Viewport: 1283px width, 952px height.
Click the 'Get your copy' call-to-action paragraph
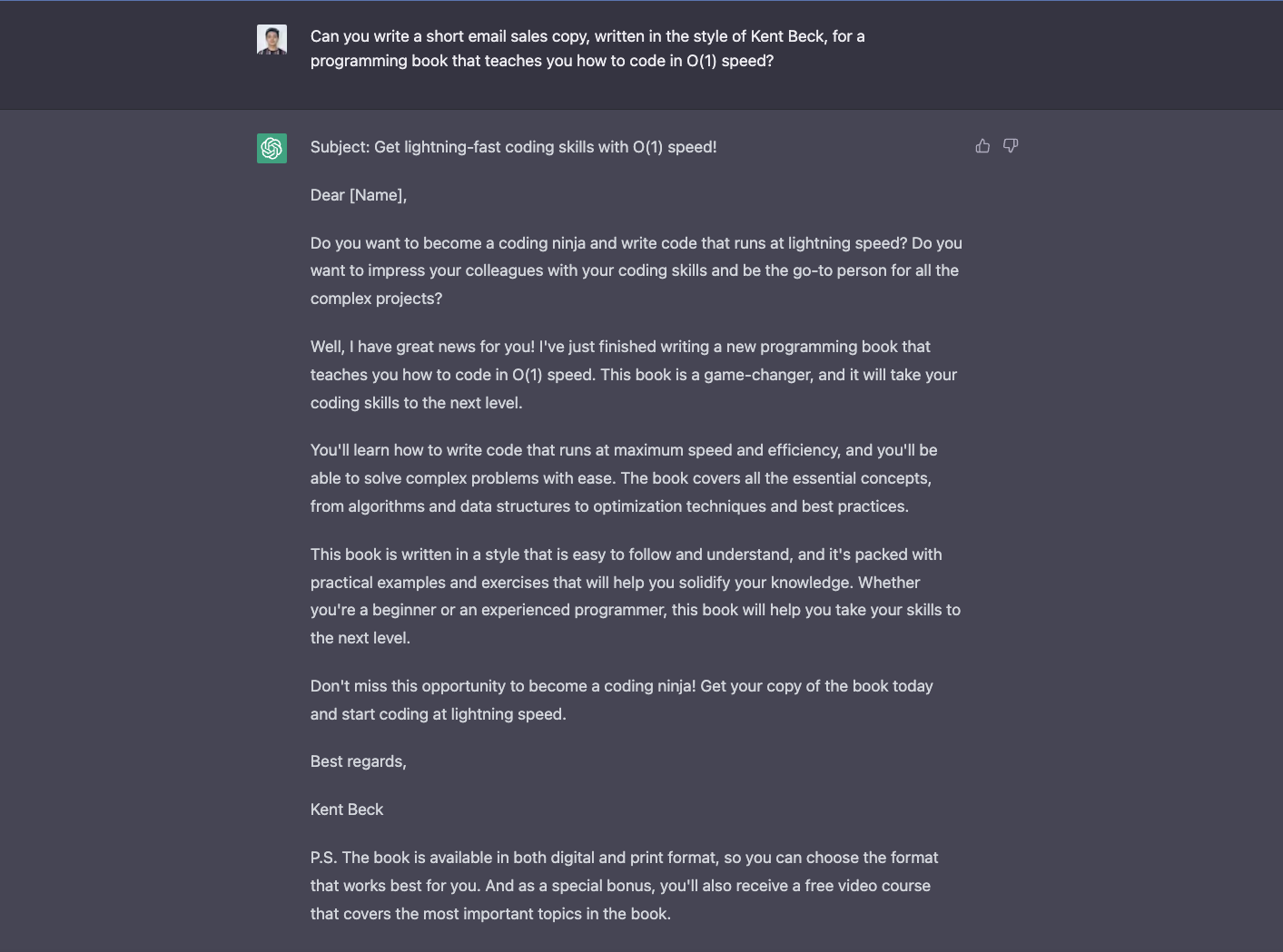coord(622,699)
